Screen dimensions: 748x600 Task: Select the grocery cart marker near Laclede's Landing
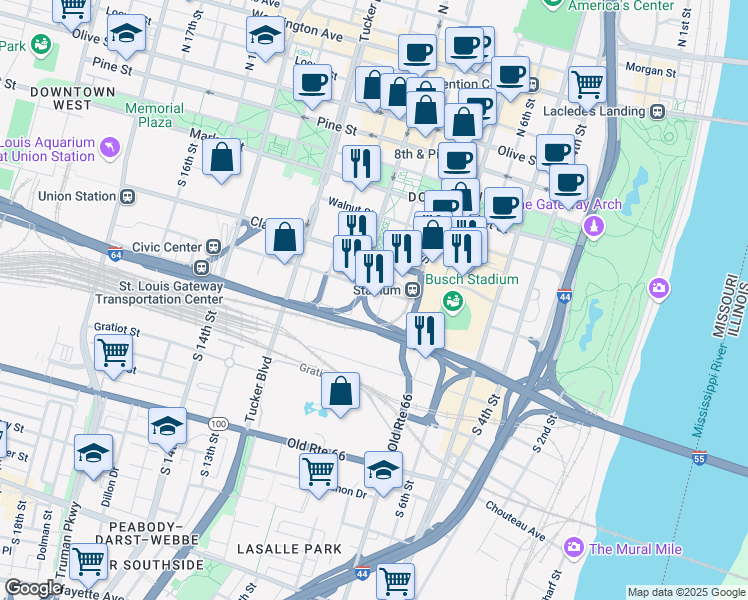pos(588,89)
